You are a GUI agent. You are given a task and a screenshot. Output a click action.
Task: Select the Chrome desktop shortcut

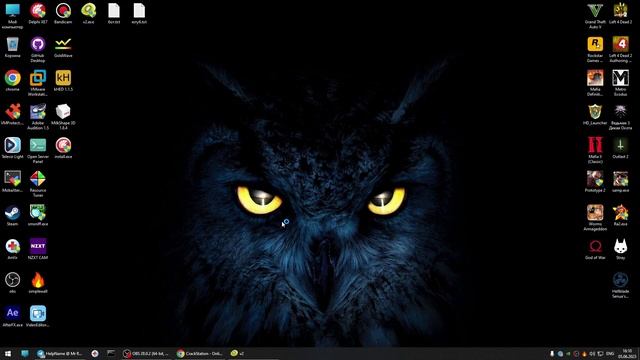[12, 80]
